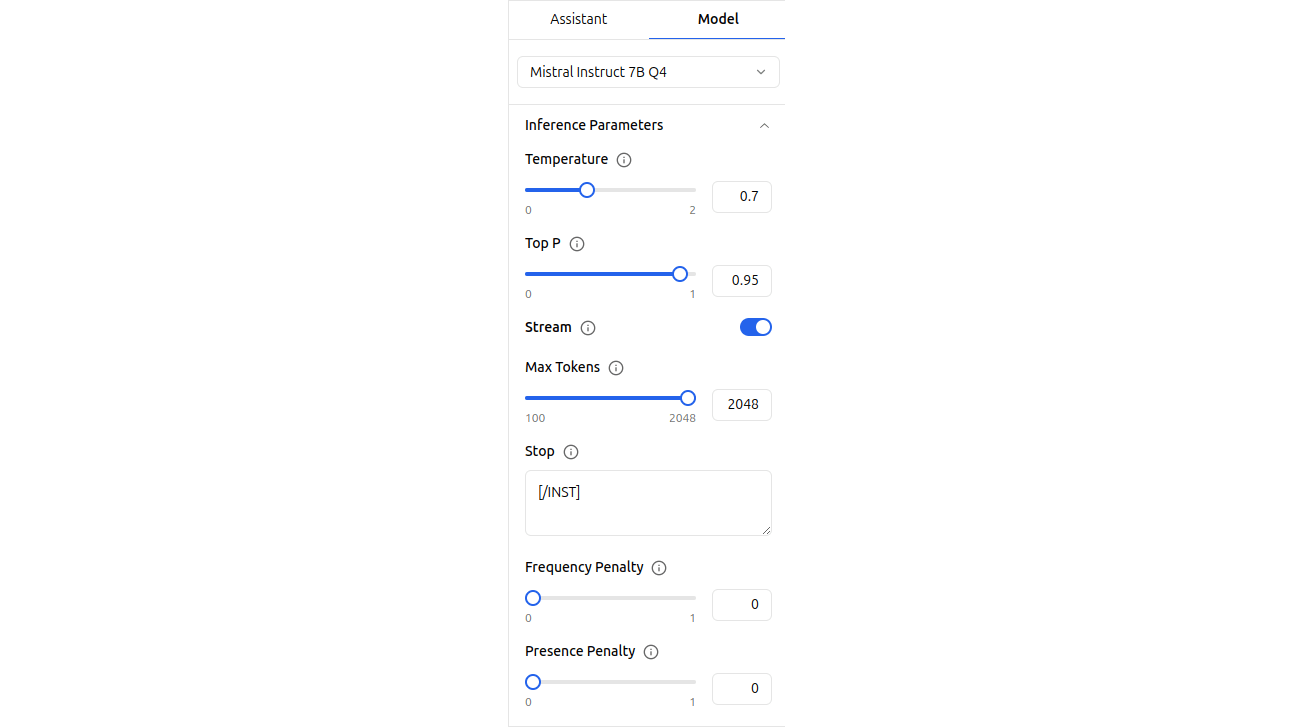Select the Model tab
Viewport: 1292px width, 727px height.
[x=718, y=19]
